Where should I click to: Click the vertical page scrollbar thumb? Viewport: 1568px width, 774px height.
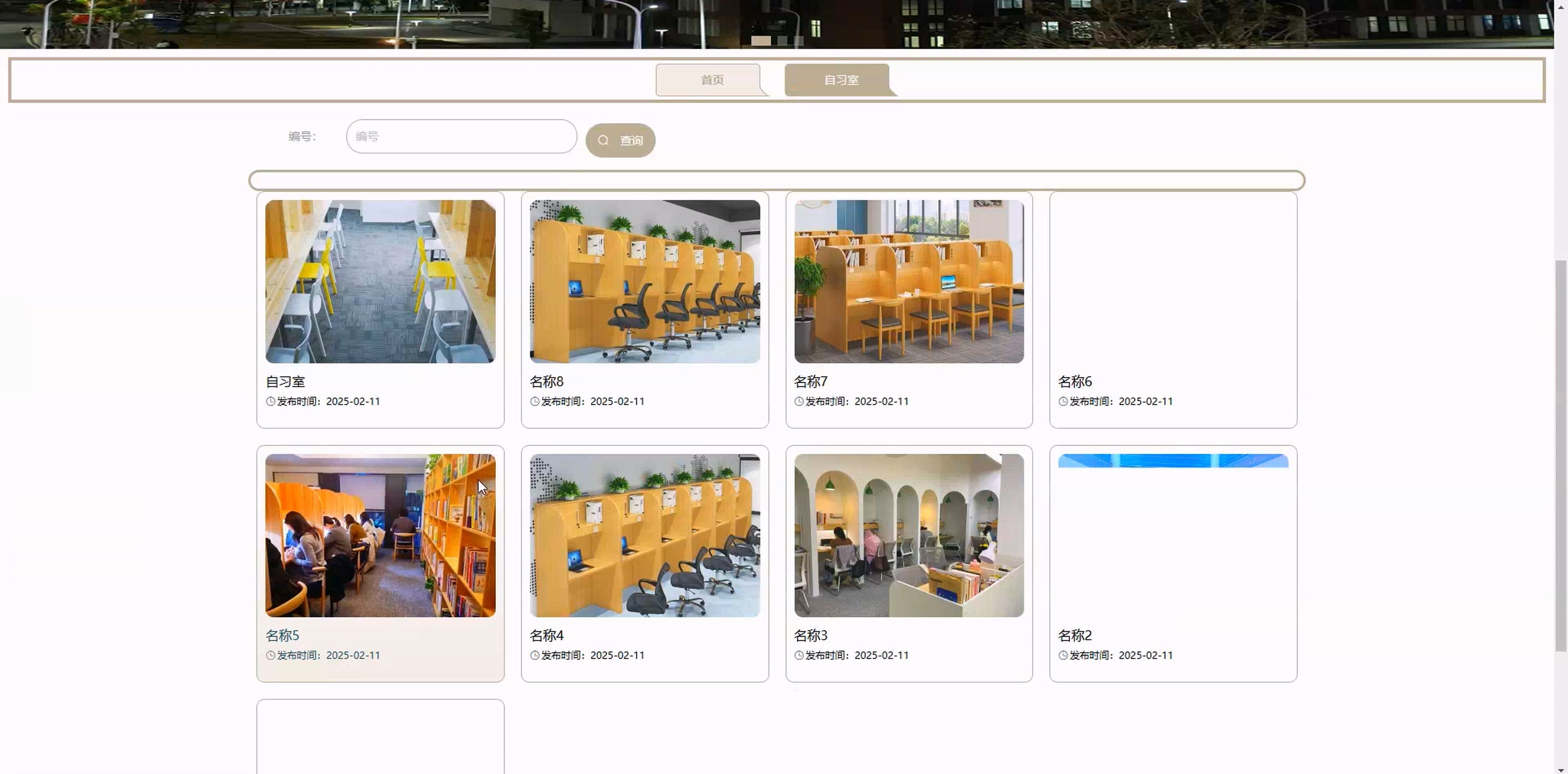point(1561,456)
